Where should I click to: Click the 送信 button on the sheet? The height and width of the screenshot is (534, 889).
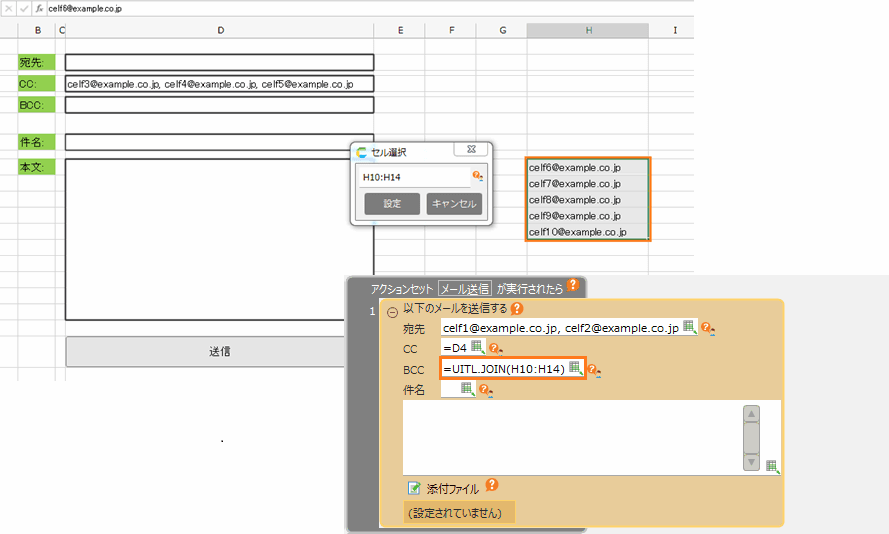[x=219, y=352]
